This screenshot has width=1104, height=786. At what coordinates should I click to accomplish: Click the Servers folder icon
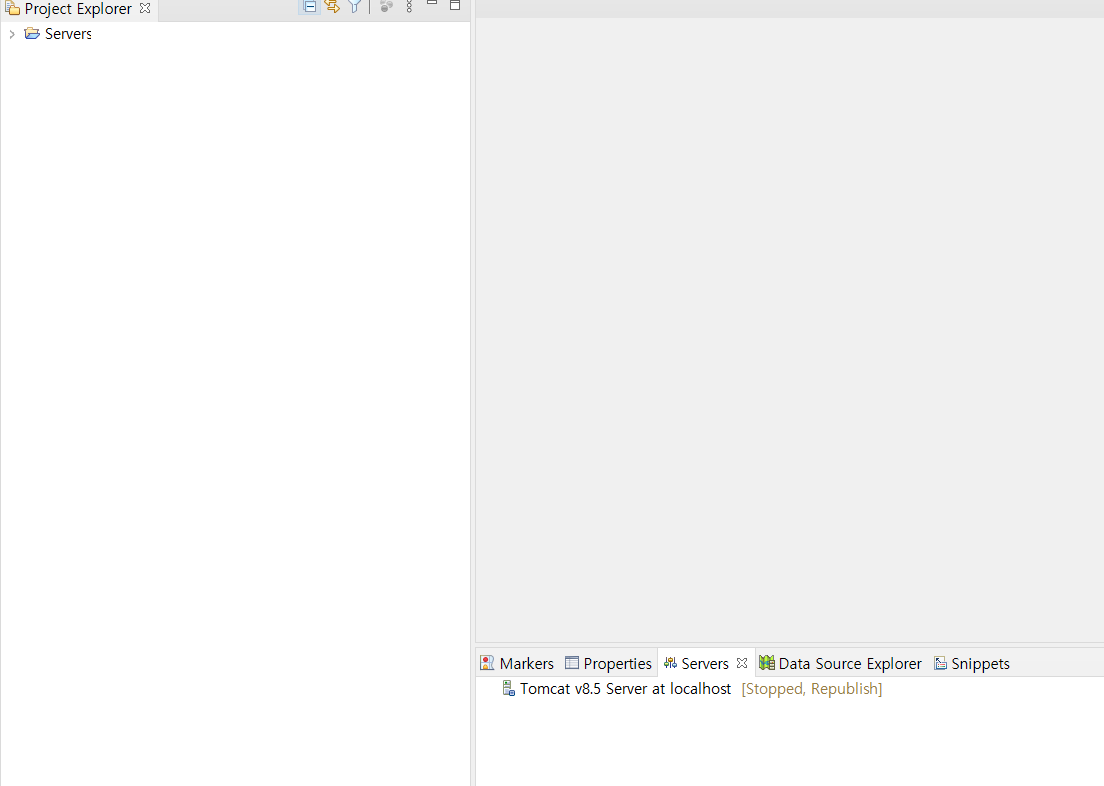(32, 33)
